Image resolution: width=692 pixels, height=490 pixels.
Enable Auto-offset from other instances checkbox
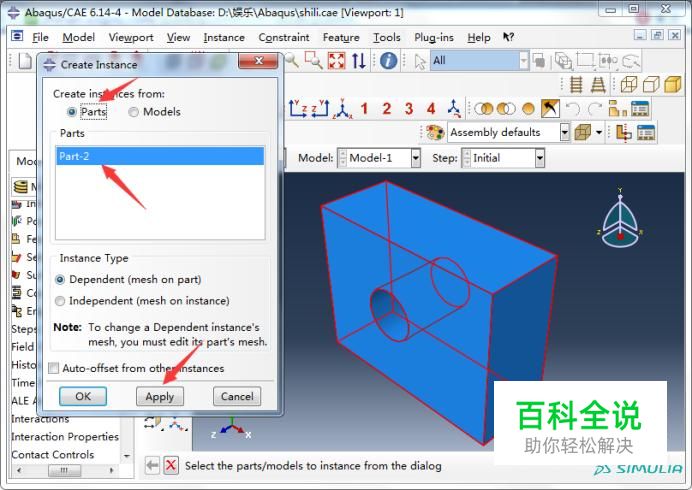click(53, 368)
